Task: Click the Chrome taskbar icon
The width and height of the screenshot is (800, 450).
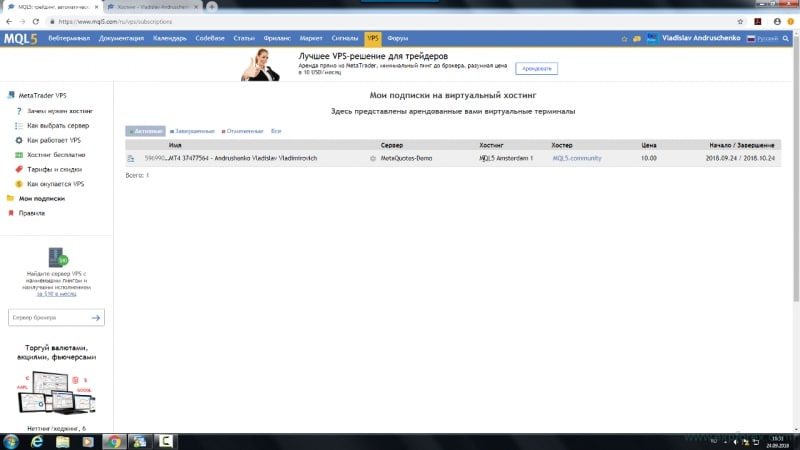Action: pos(114,441)
